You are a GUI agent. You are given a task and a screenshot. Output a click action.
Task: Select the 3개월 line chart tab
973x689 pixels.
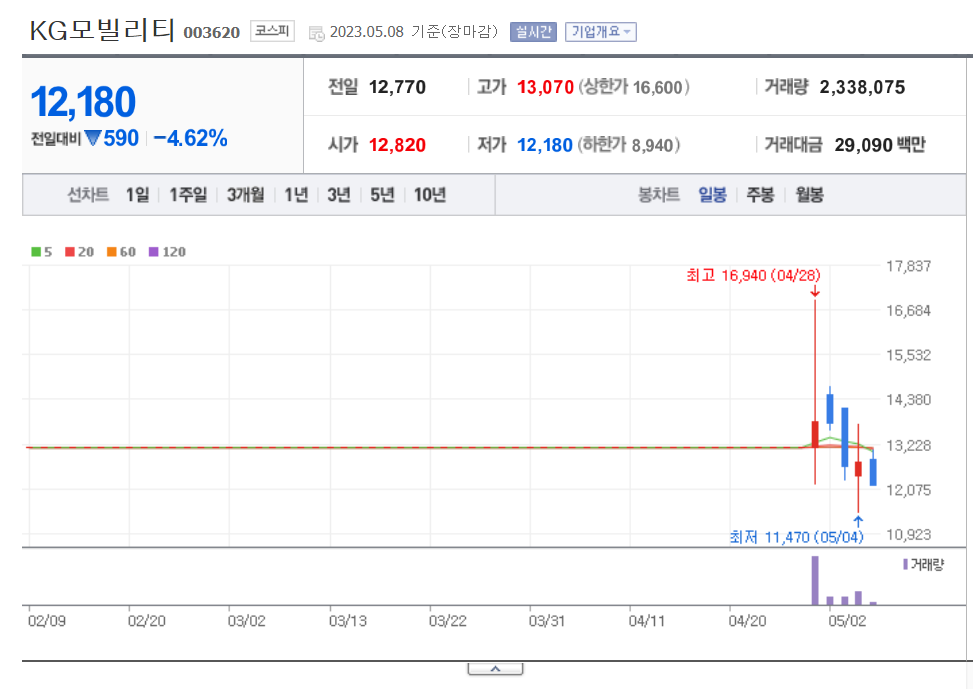click(x=246, y=195)
